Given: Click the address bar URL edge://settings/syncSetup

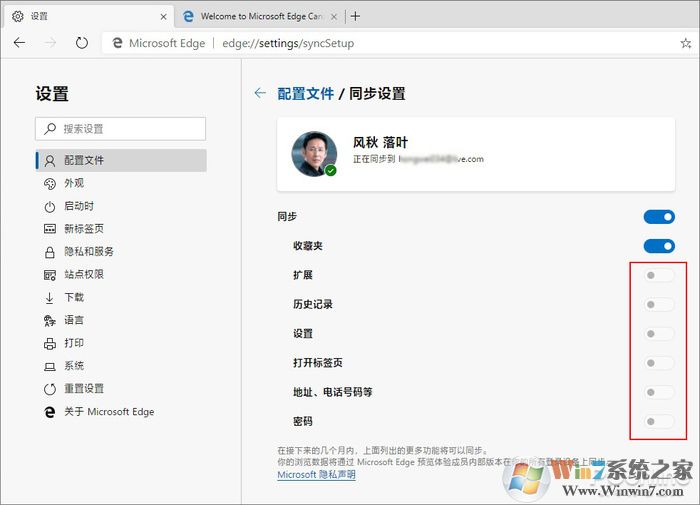Looking at the screenshot, I should point(288,43).
